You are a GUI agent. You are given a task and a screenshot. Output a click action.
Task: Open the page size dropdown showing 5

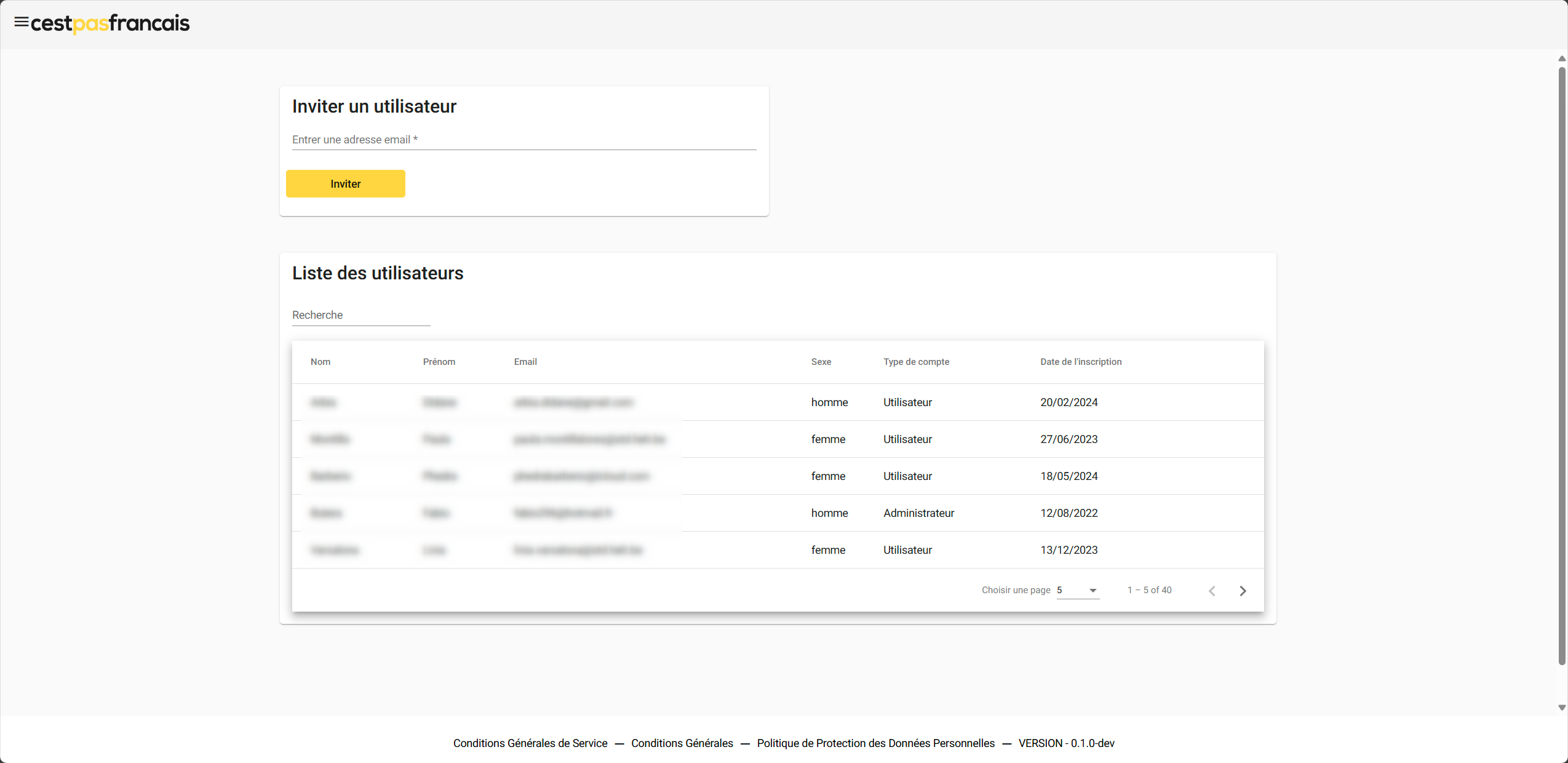[1078, 590]
